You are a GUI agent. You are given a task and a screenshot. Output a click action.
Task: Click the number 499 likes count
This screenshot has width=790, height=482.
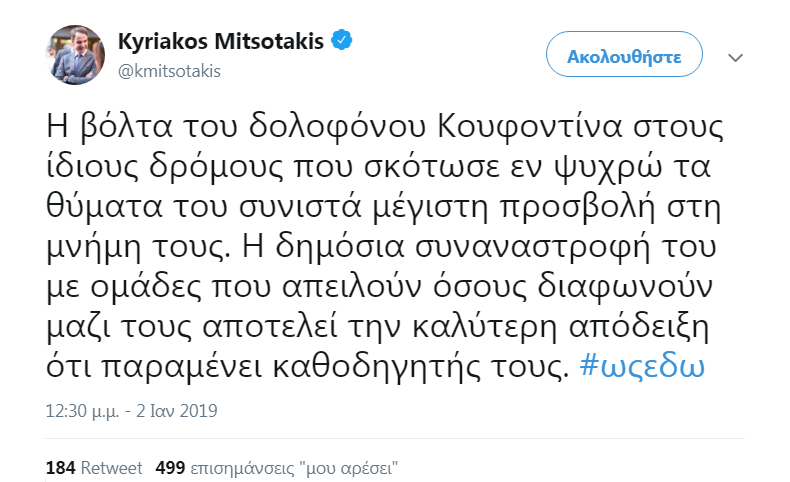coord(170,468)
